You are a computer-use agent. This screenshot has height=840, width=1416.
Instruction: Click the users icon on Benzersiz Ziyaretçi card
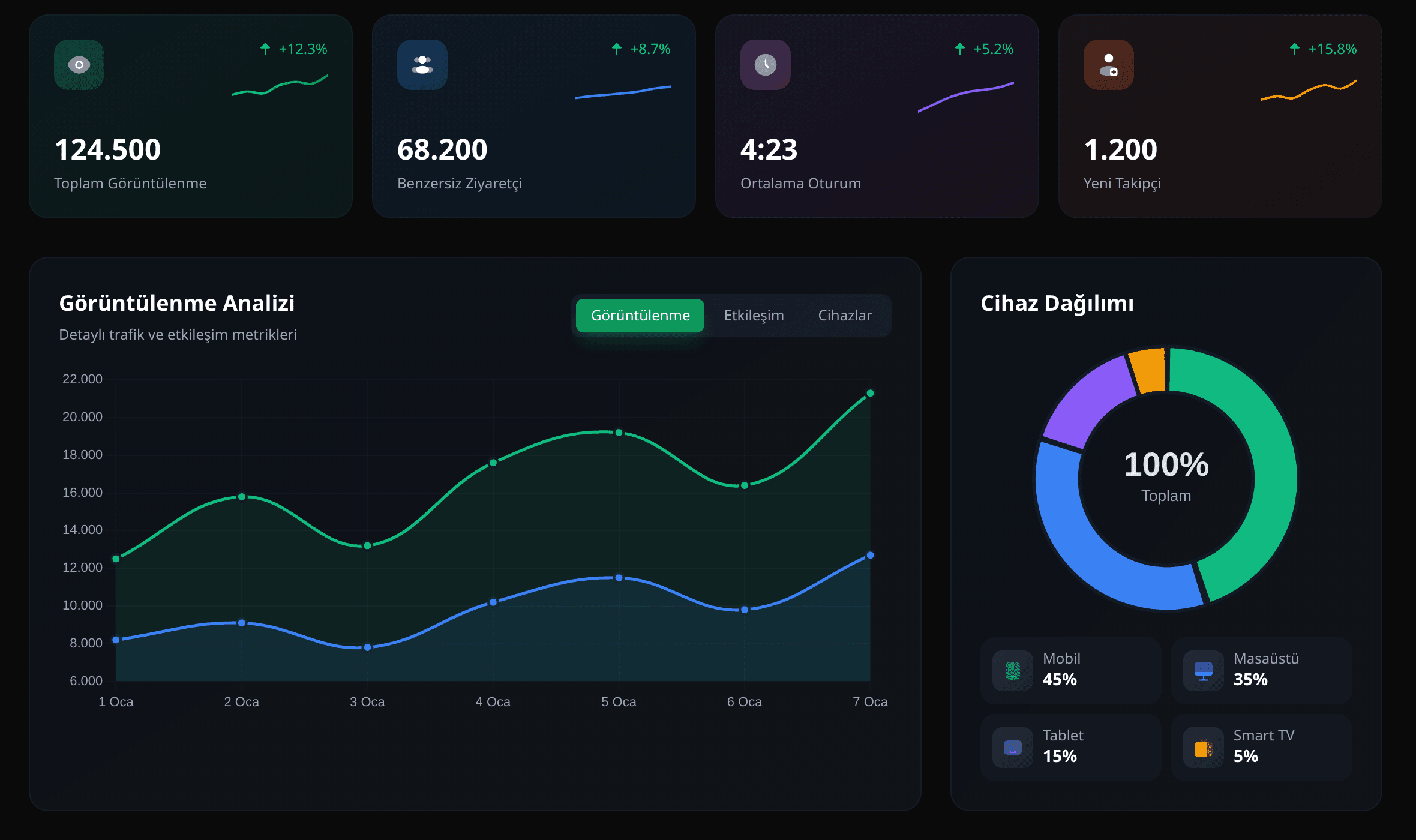(422, 65)
